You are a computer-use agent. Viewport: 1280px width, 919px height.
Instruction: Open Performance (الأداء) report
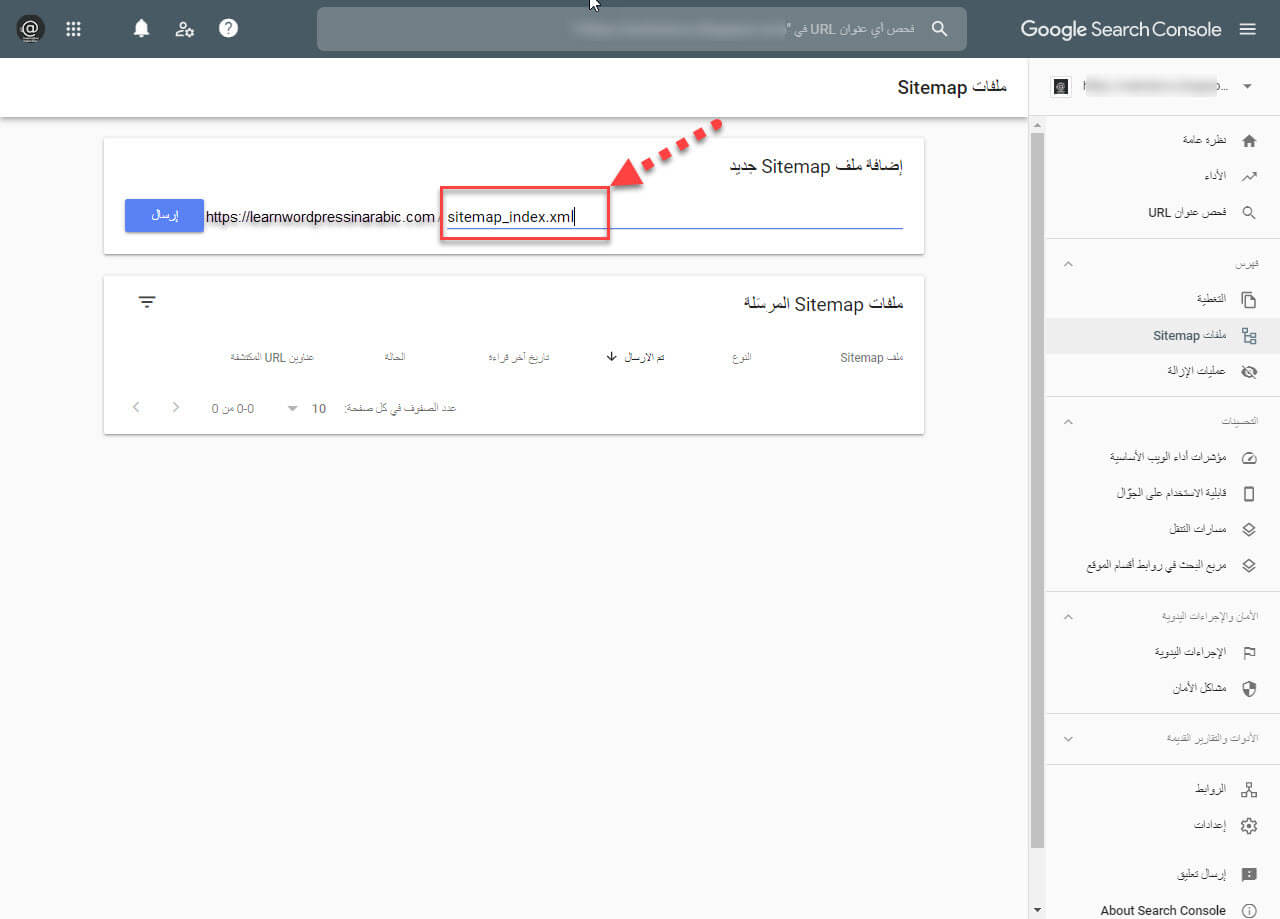coord(1214,176)
